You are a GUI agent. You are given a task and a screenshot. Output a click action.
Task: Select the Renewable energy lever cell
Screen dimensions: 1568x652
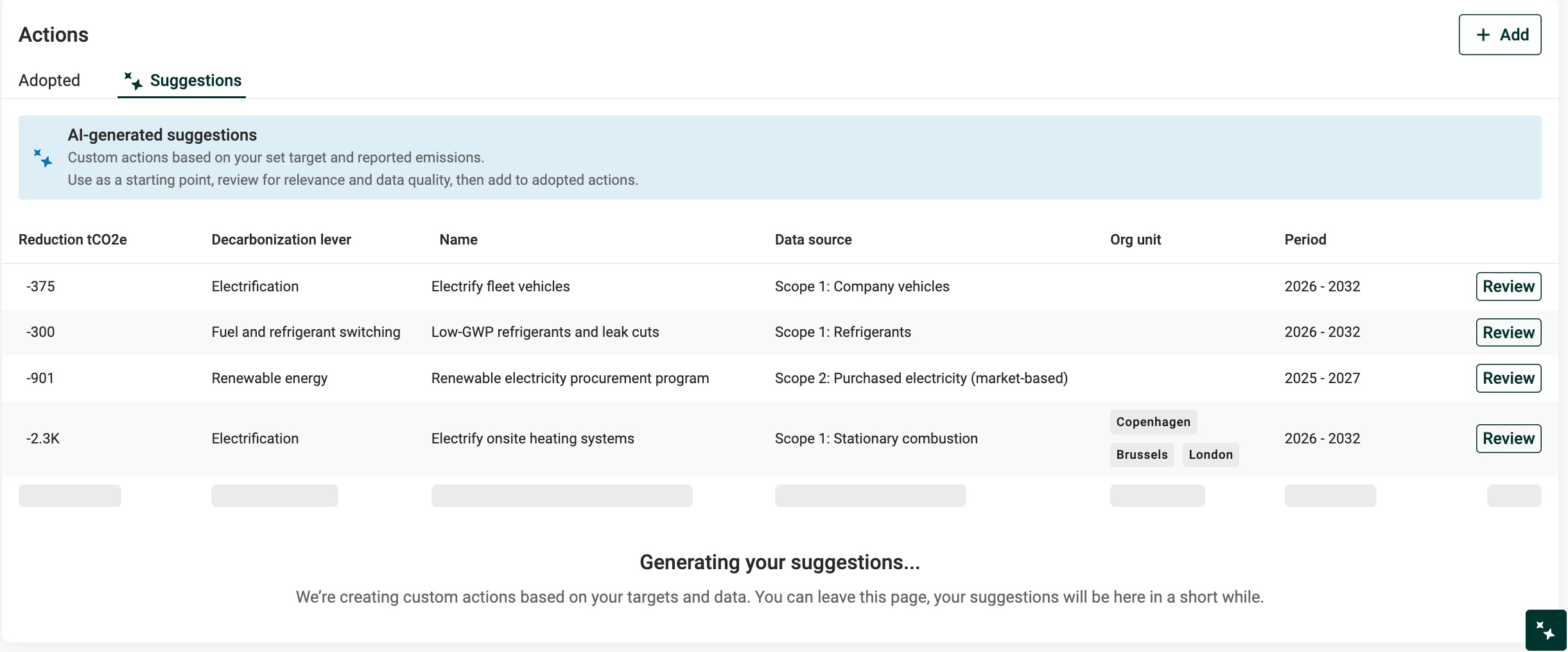[269, 379]
